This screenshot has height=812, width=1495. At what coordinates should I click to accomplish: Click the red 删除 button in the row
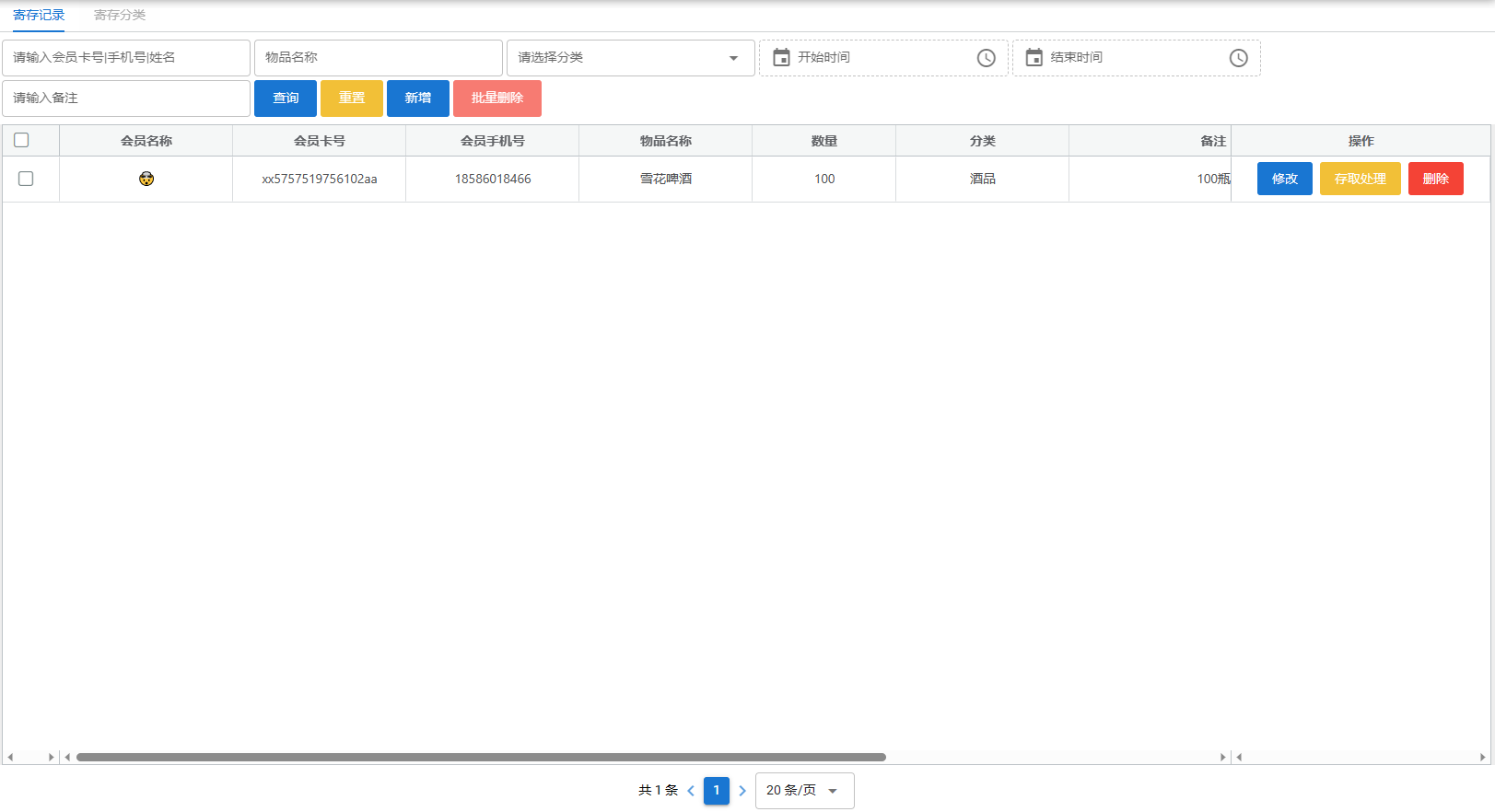pyautogui.click(x=1436, y=179)
